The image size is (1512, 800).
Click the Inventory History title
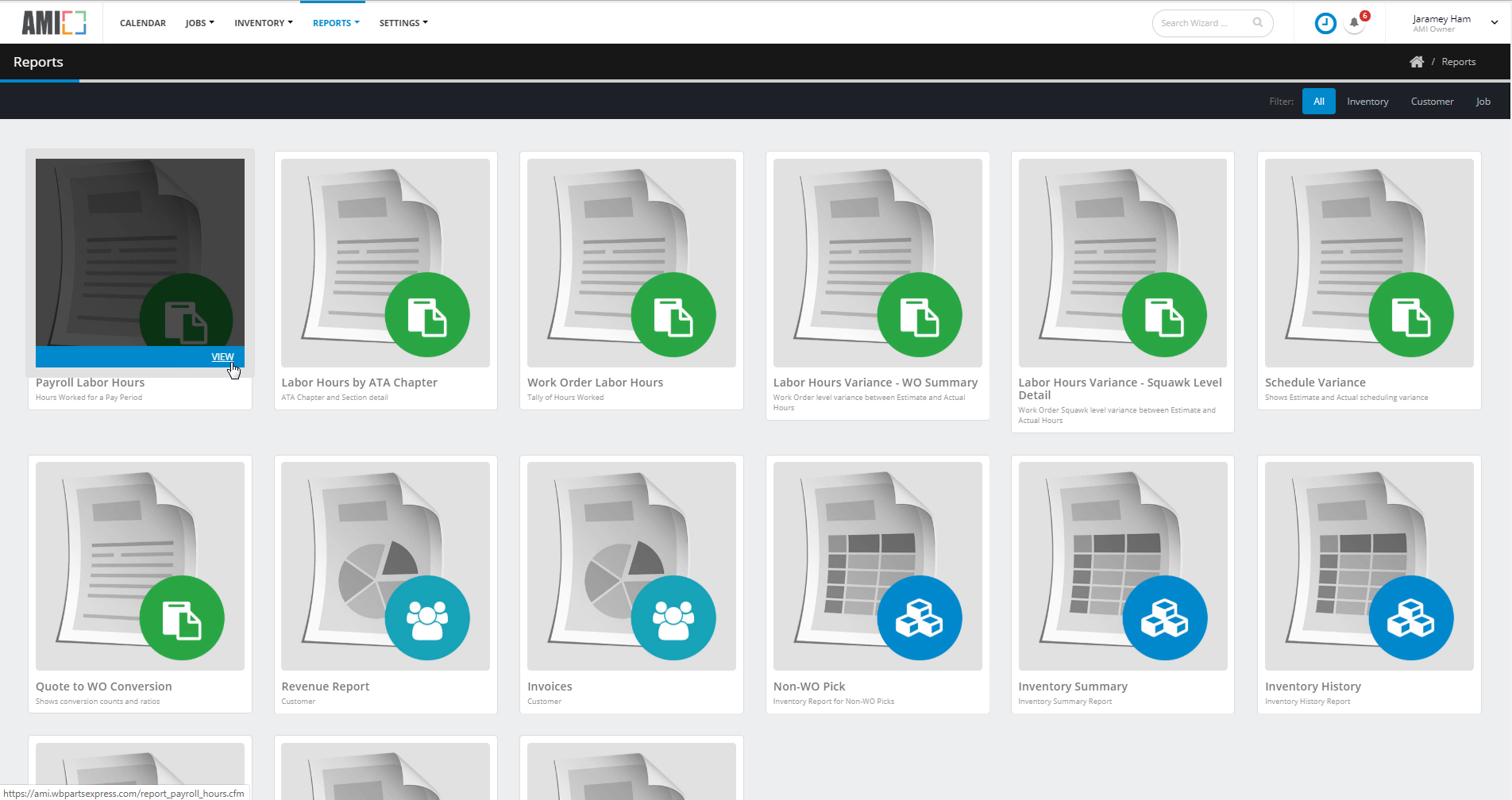[1313, 687]
